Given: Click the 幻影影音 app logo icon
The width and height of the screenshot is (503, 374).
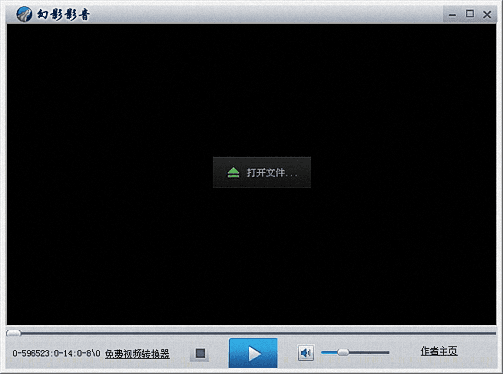Looking at the screenshot, I should click(x=24, y=14).
